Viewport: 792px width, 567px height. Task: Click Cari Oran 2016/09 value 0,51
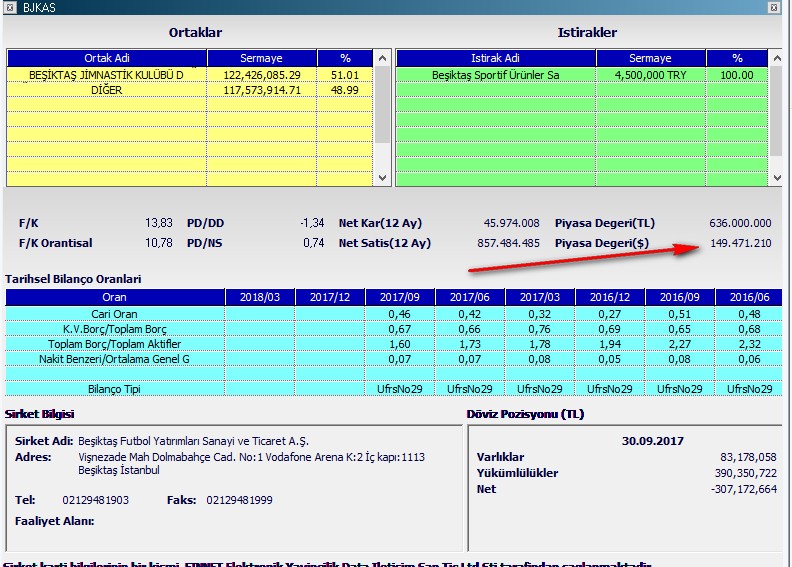(x=679, y=314)
